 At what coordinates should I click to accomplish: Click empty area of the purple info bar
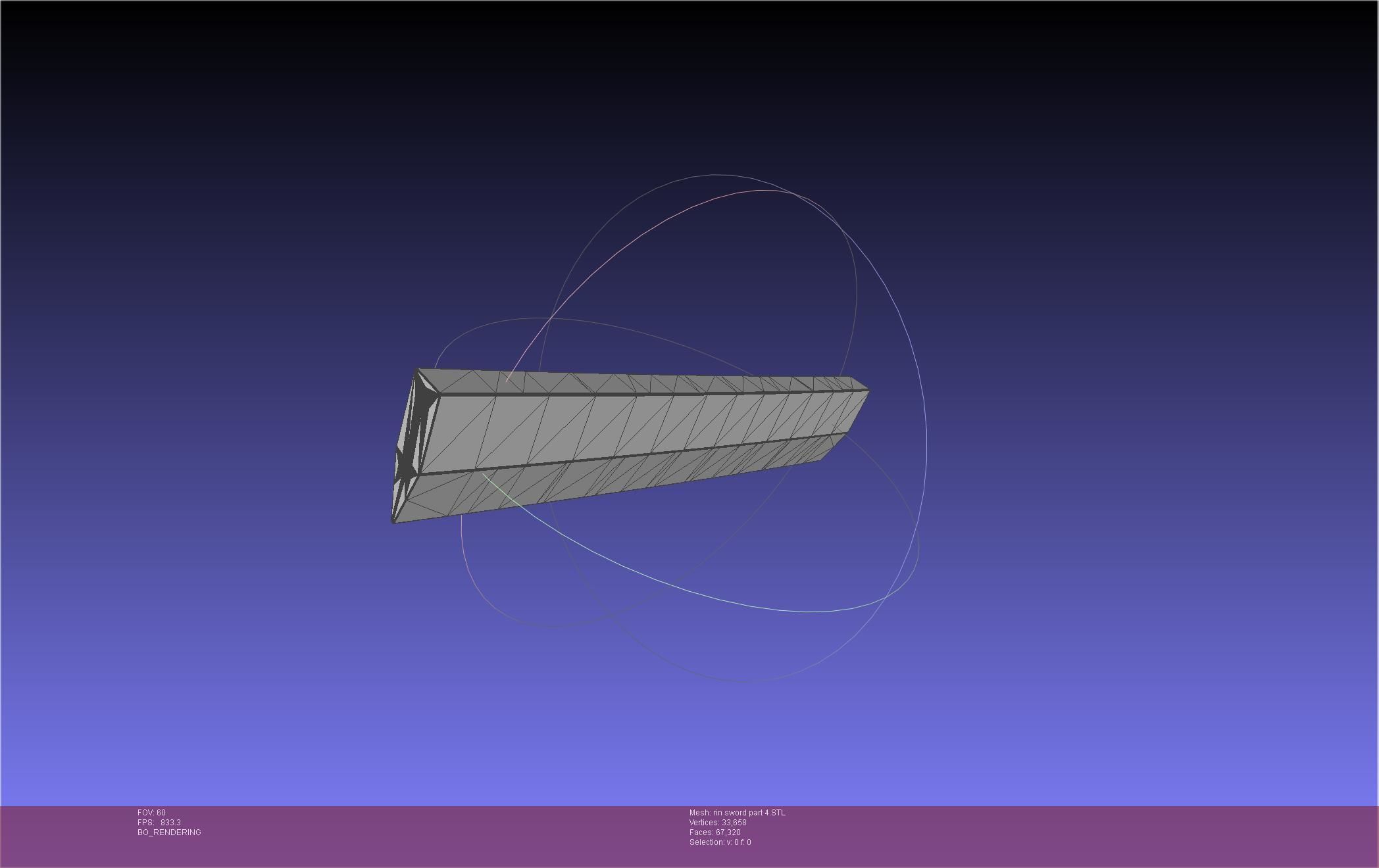coord(1053,835)
